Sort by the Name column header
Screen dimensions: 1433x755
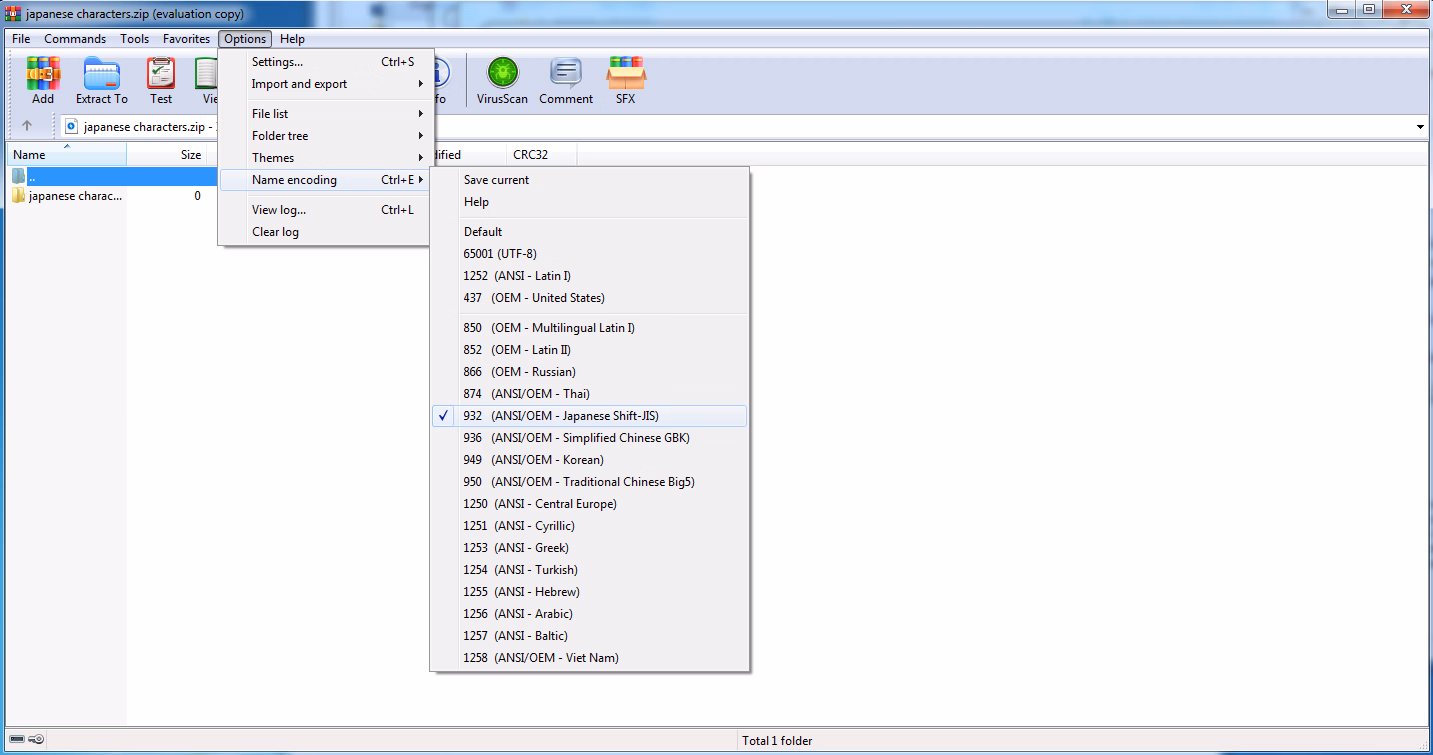click(67, 155)
